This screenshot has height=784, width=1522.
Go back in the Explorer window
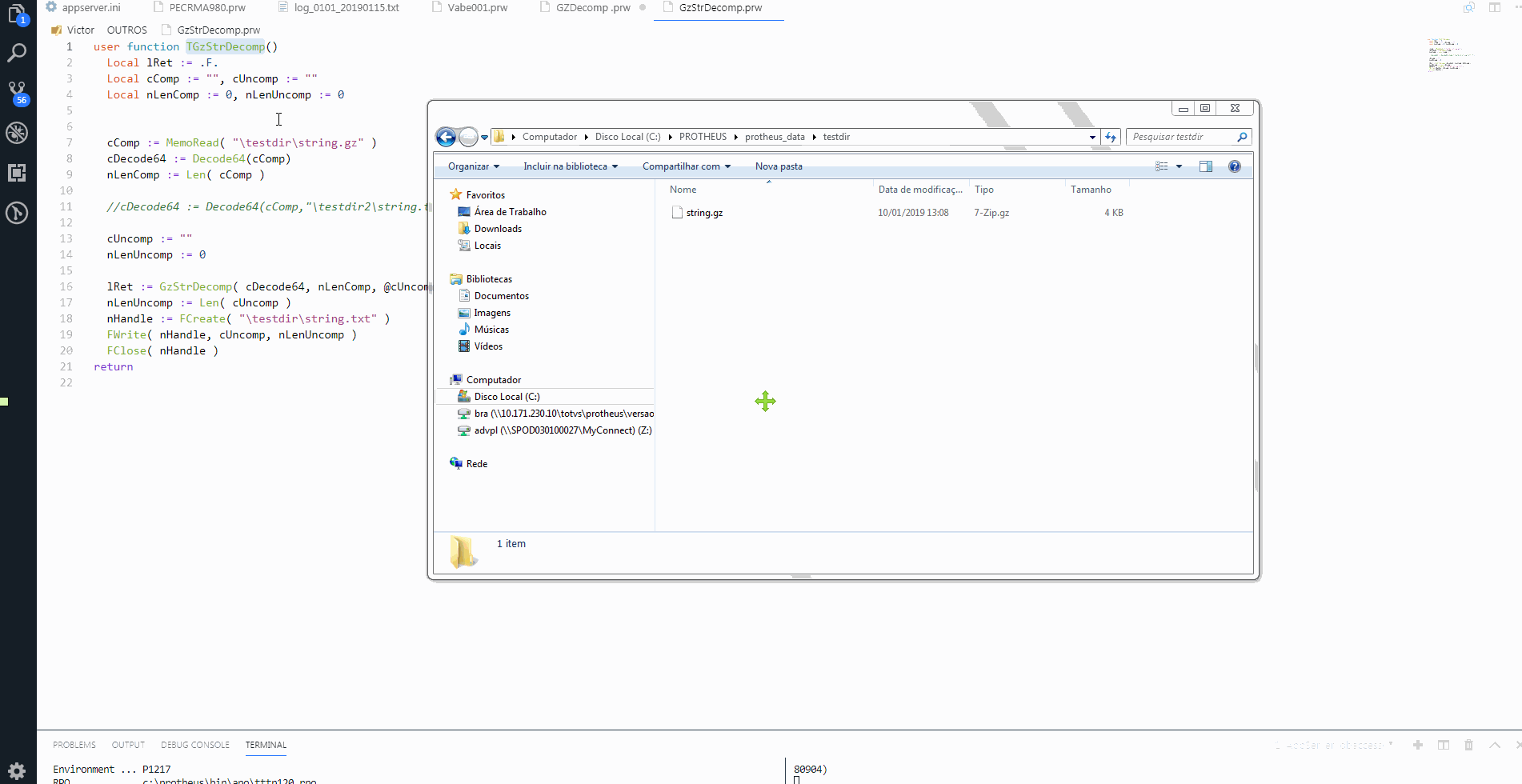446,137
